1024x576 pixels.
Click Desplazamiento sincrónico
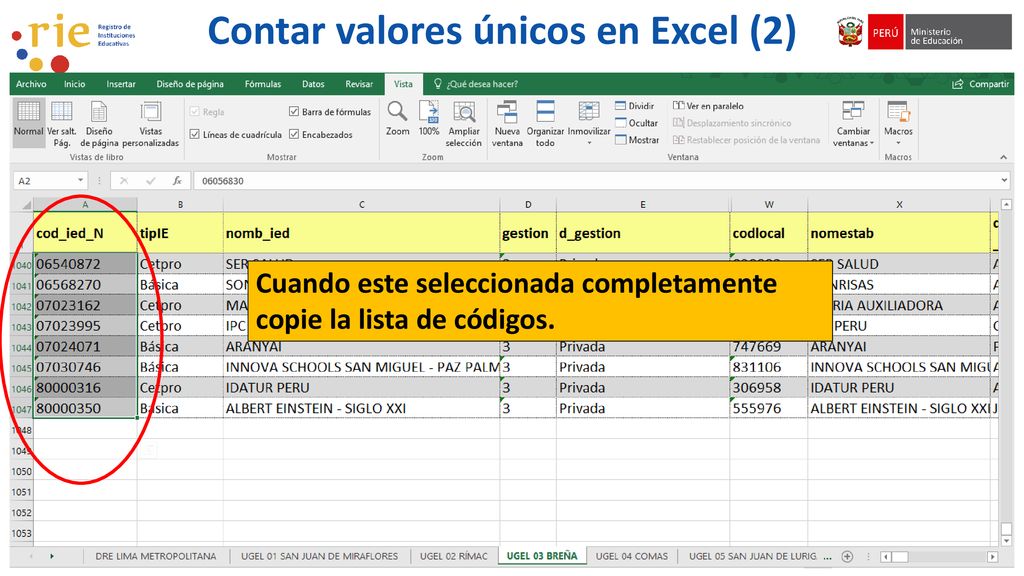(x=732, y=123)
